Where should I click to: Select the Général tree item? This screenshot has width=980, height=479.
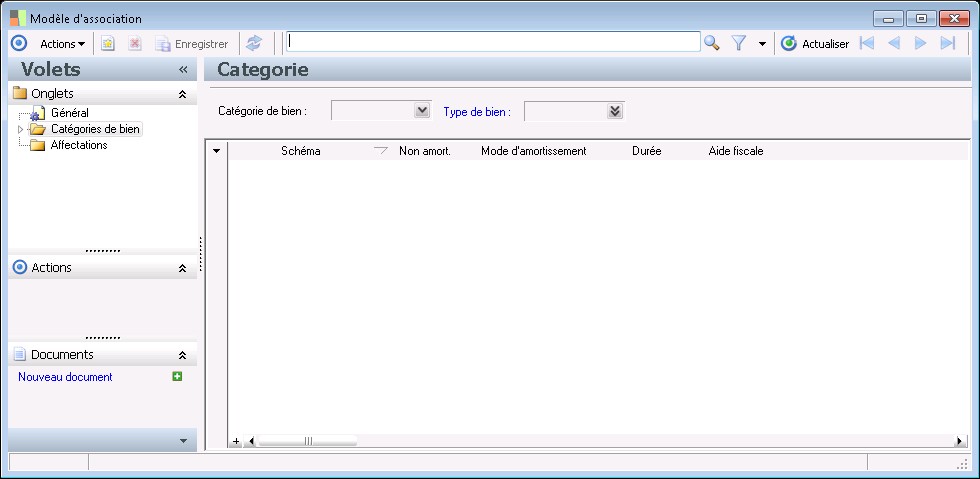70,113
